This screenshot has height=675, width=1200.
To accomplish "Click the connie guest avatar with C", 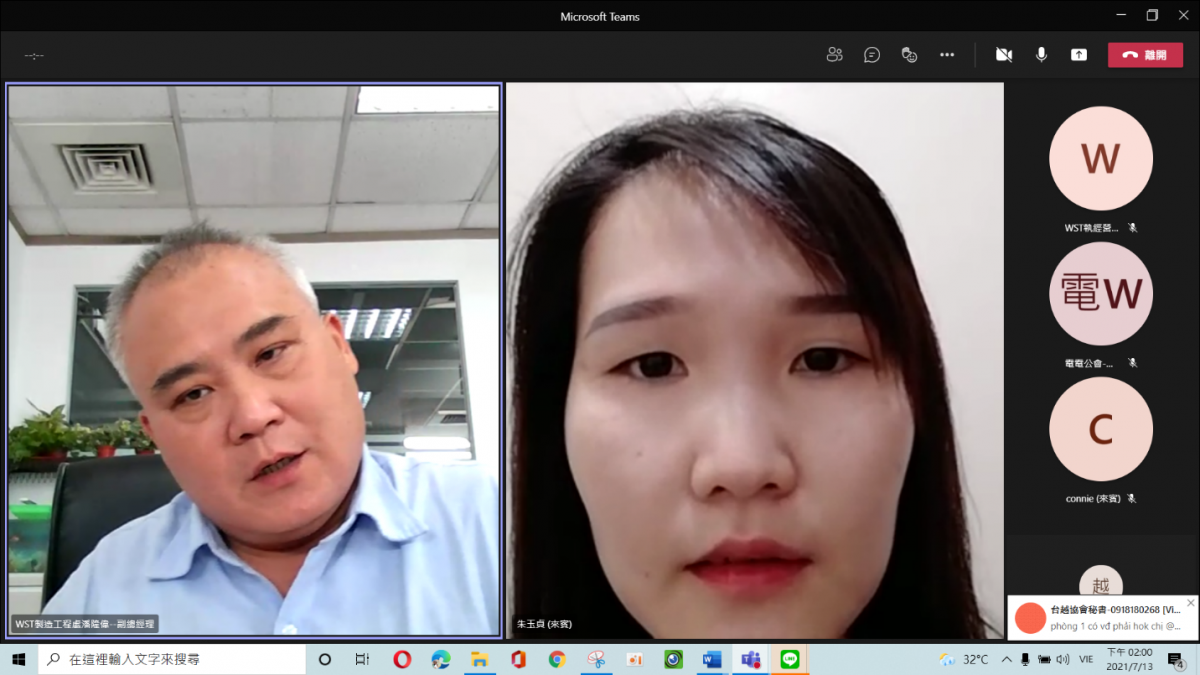I will (1100, 429).
